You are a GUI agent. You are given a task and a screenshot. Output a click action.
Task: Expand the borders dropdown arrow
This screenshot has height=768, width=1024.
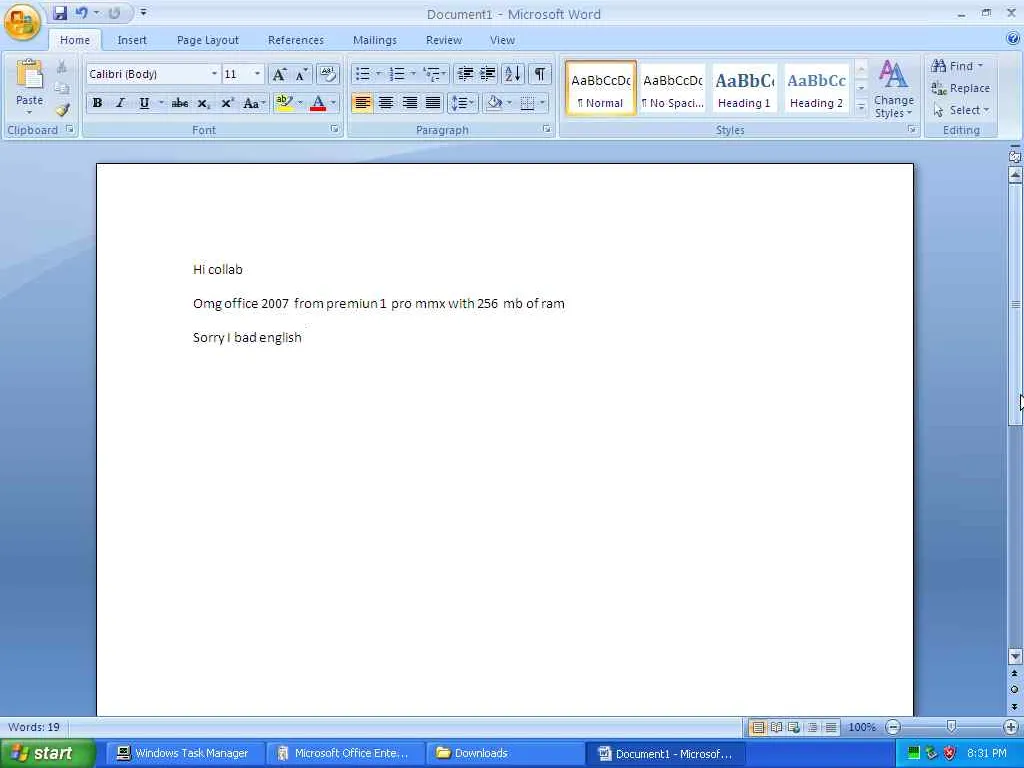pyautogui.click(x=542, y=103)
